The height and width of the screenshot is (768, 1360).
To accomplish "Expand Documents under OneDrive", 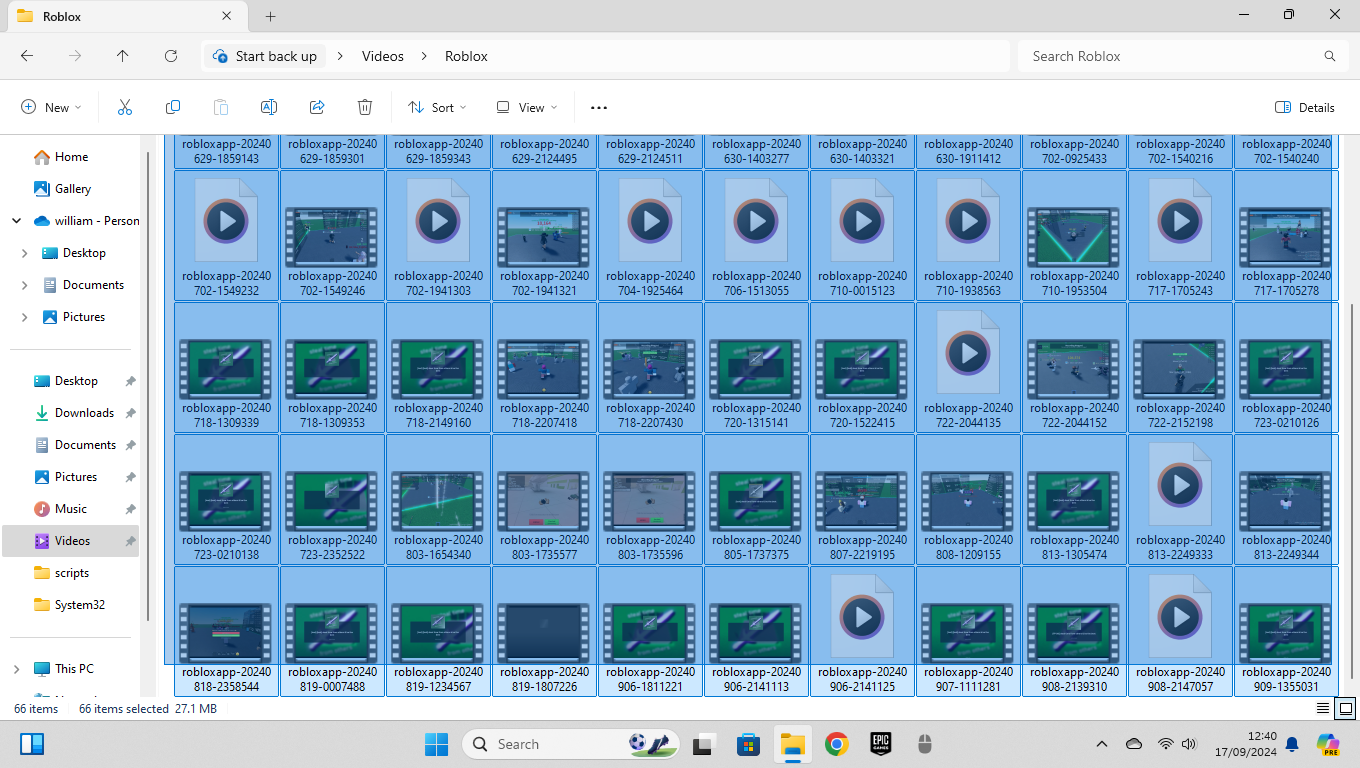I will click(25, 285).
